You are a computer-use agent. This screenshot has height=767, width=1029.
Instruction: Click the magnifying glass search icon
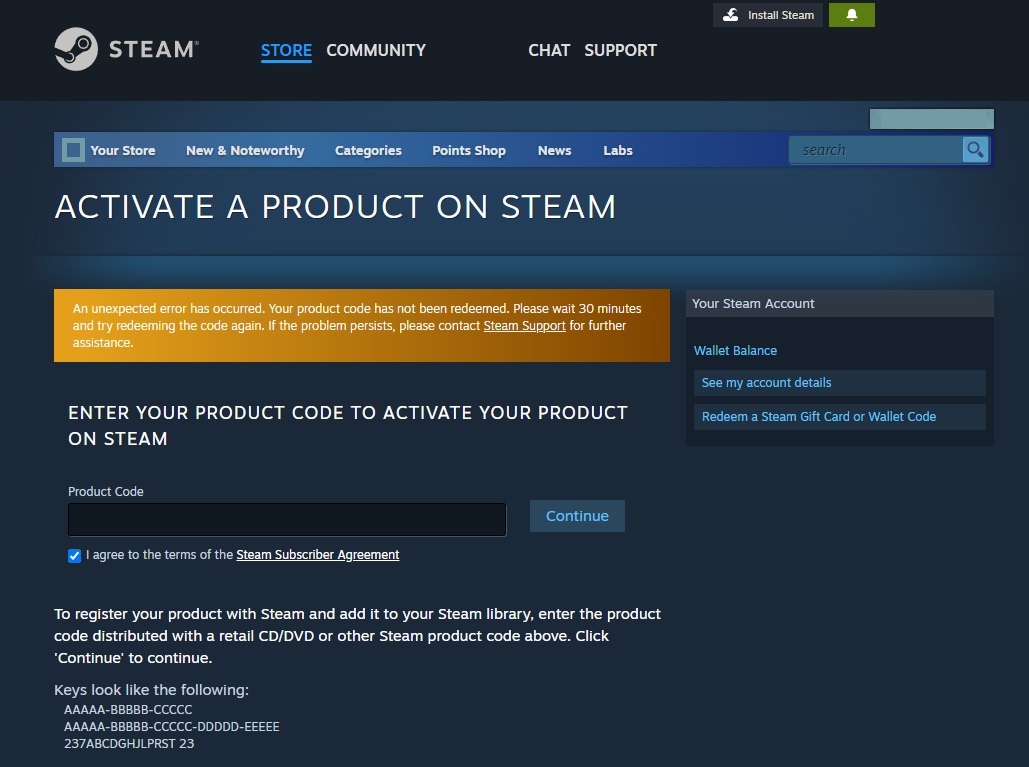(x=974, y=149)
